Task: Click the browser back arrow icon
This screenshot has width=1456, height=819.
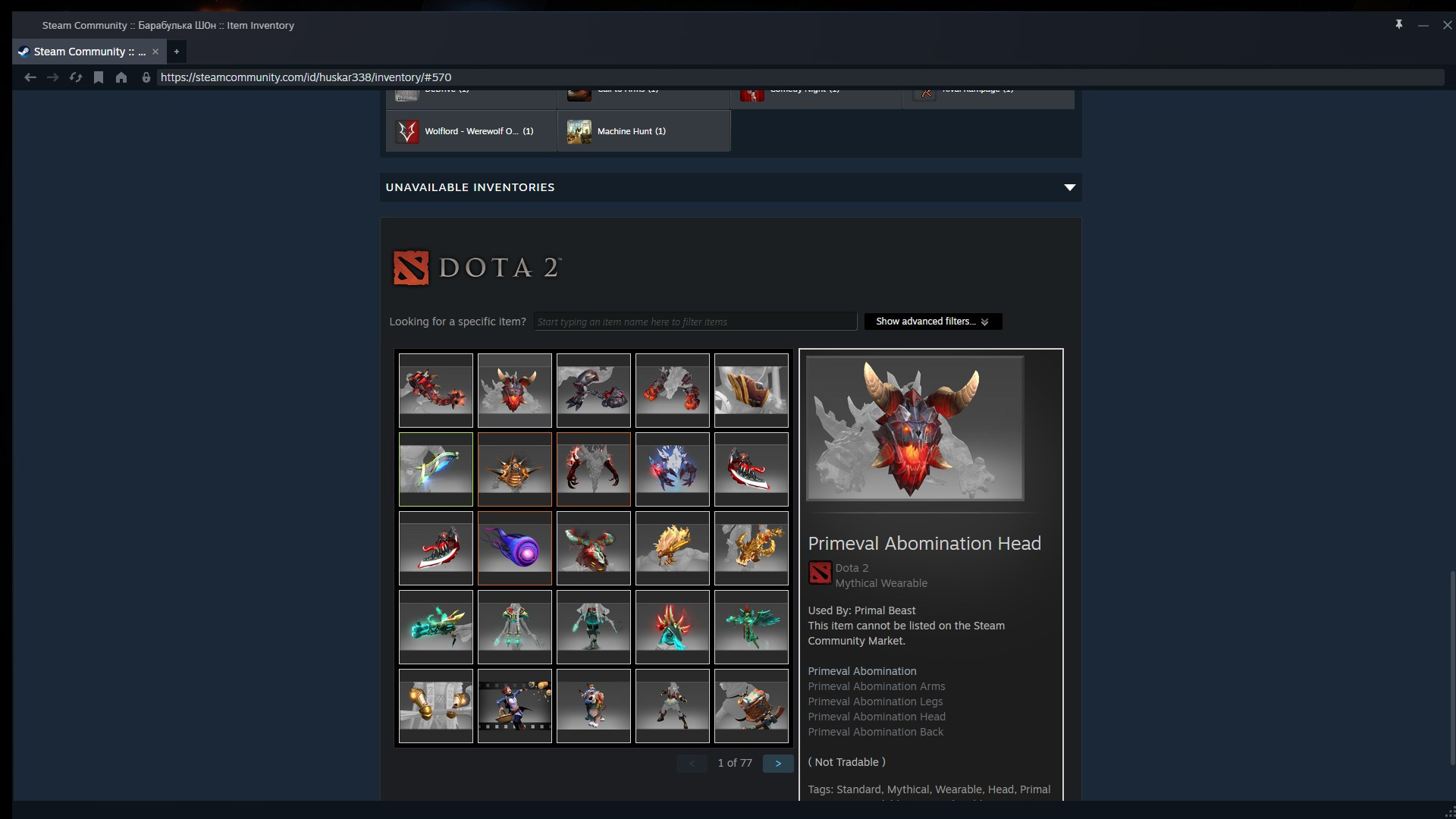Action: click(x=30, y=77)
